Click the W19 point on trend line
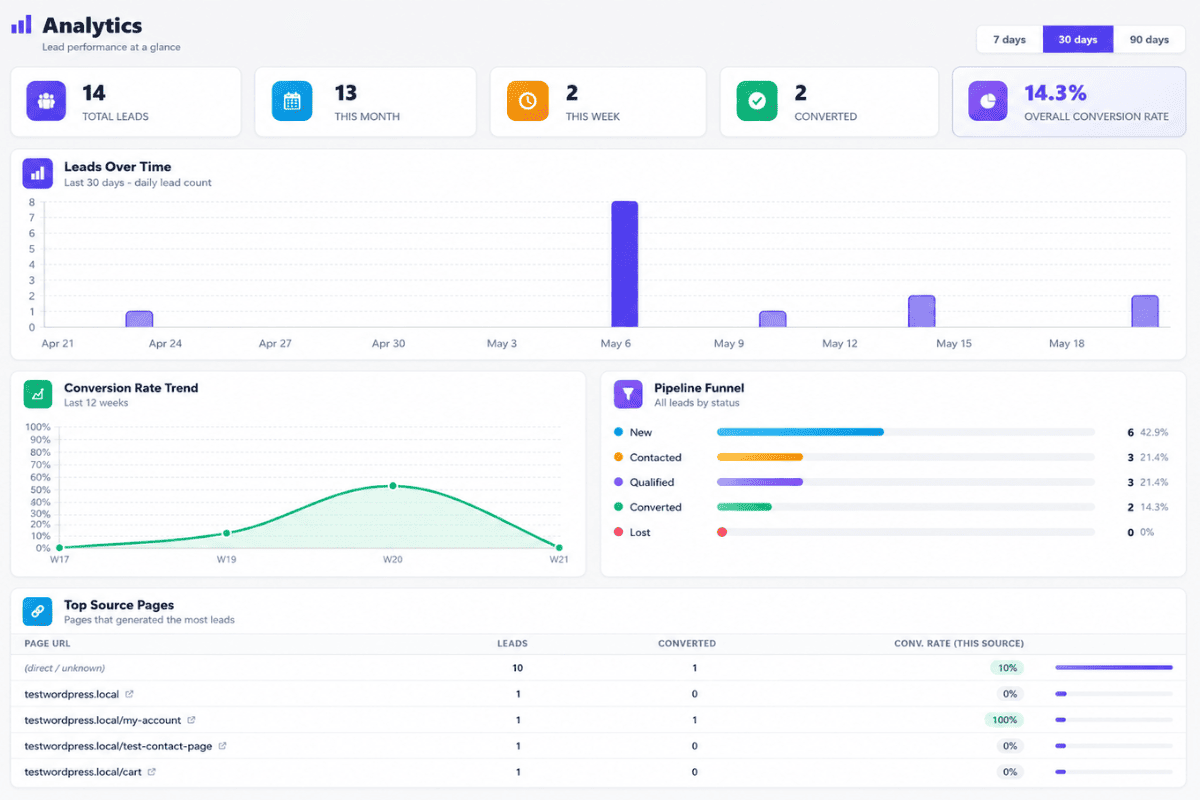Screen dimensions: 1200x800 [226, 533]
